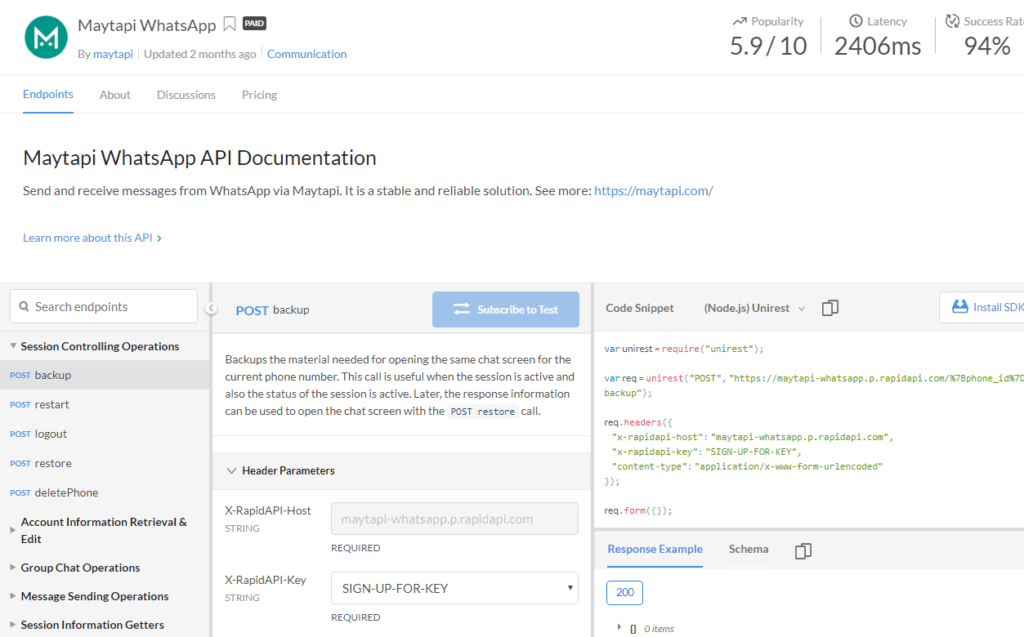Click the search magnifier icon
This screenshot has width=1024, height=637.
click(x=24, y=306)
